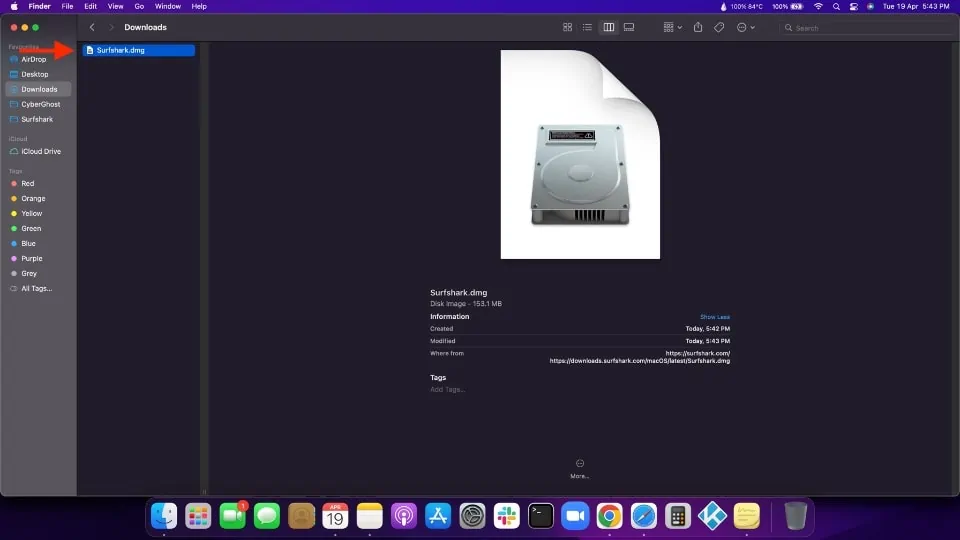Open Slack from the Dock

tap(507, 516)
